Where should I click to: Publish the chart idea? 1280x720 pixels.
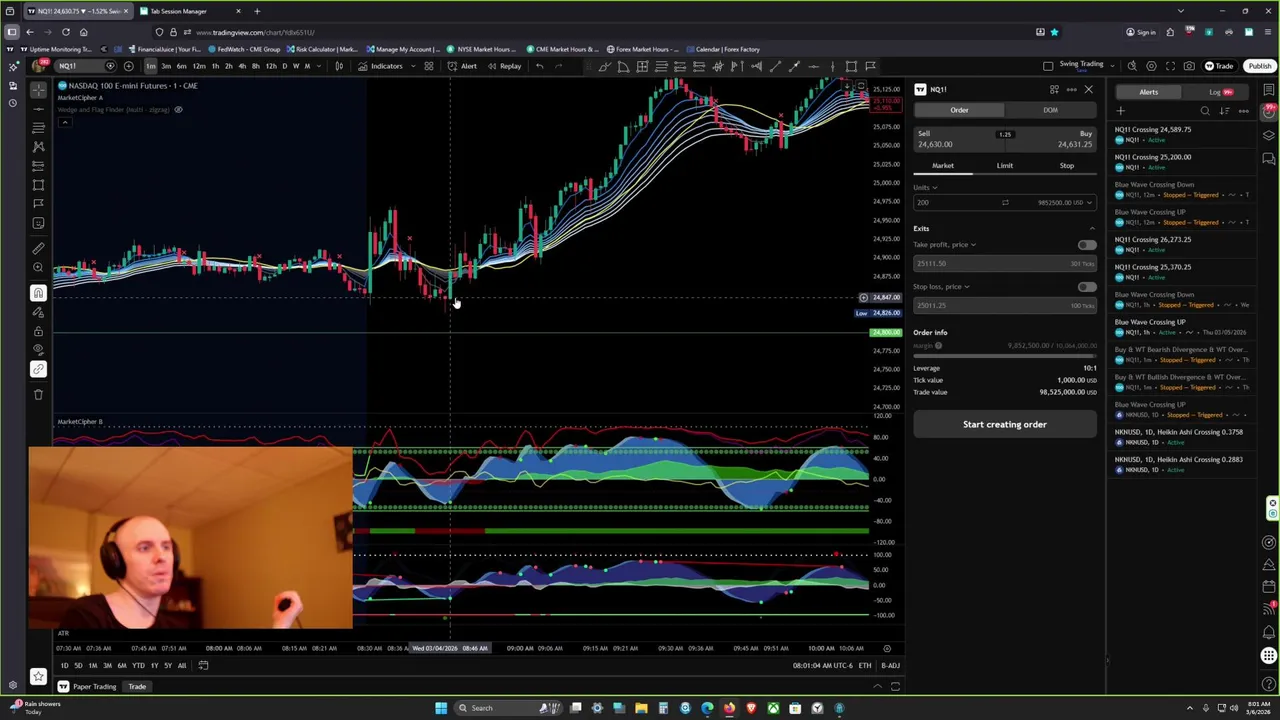pos(1259,66)
